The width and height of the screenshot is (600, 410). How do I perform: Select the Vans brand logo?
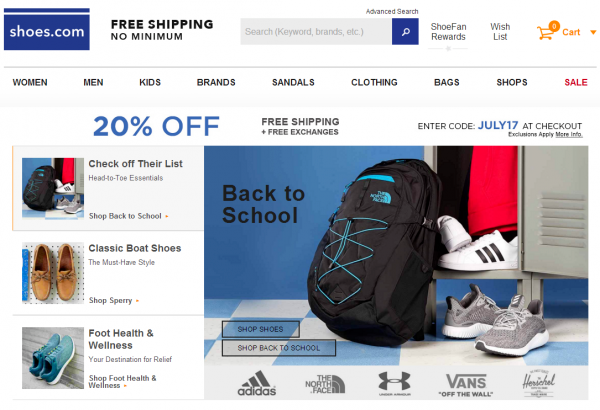[466, 385]
